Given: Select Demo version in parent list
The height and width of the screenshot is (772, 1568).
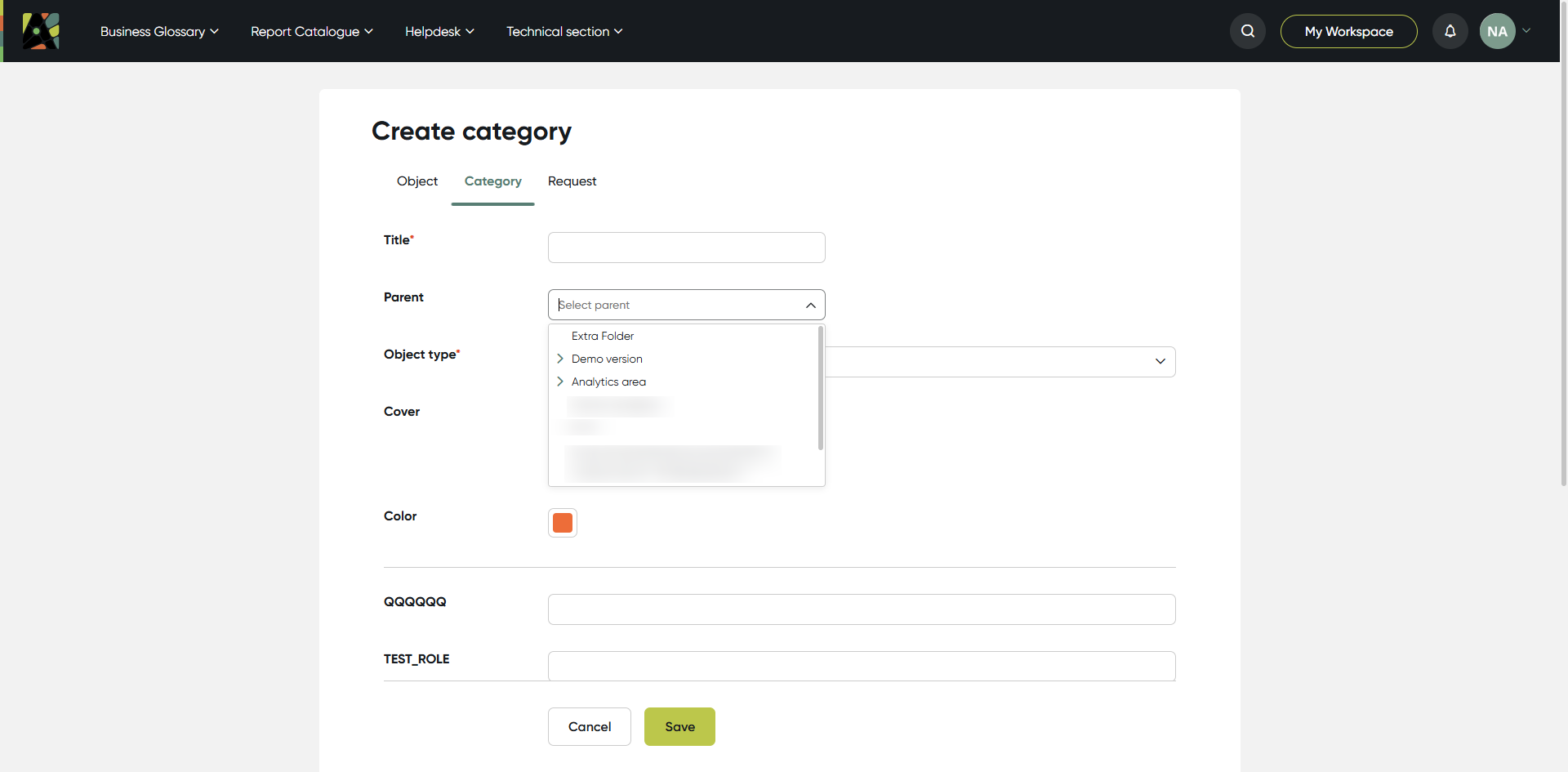Looking at the screenshot, I should tap(607, 359).
